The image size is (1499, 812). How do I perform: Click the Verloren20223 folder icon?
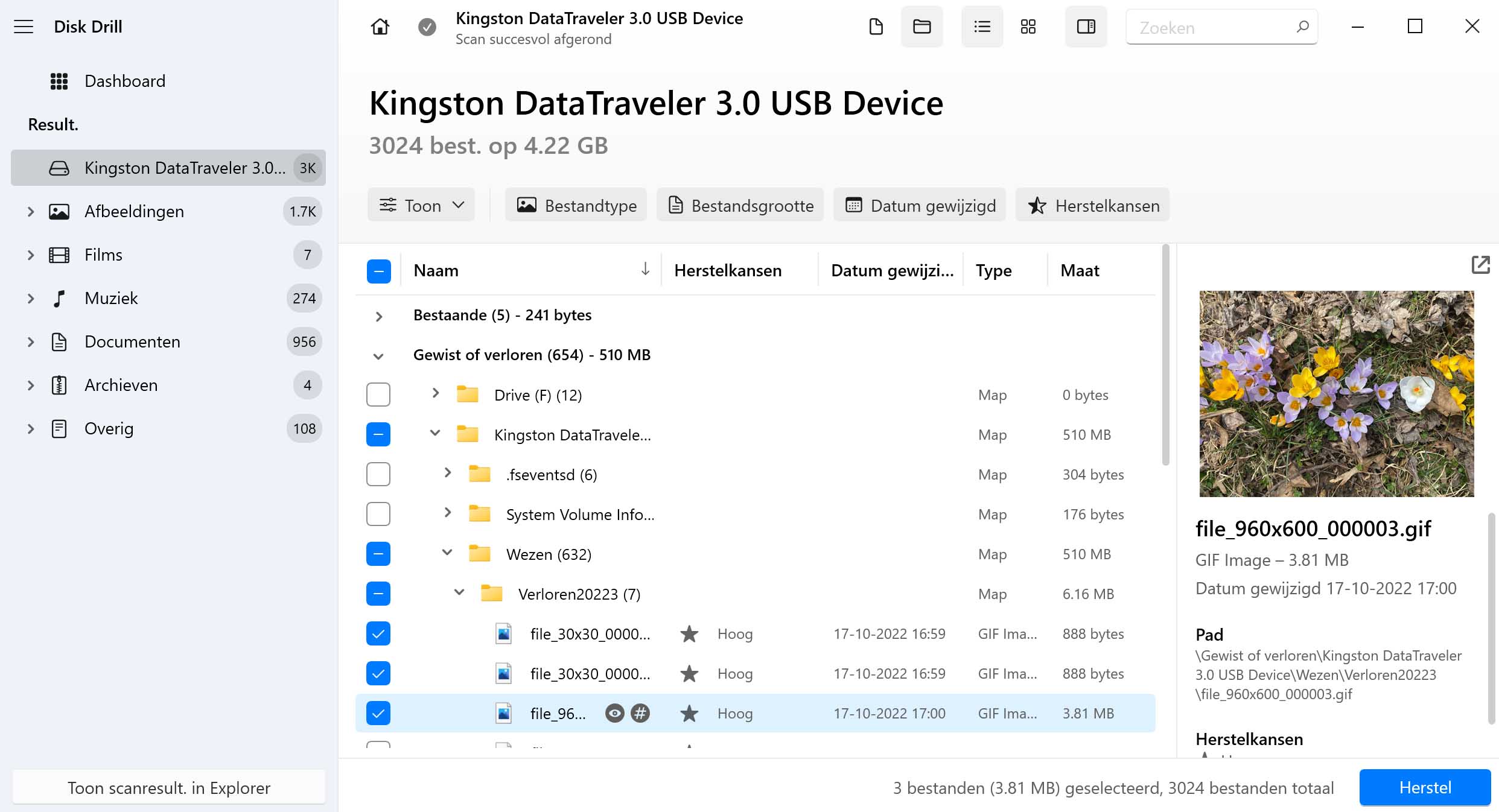[492, 593]
